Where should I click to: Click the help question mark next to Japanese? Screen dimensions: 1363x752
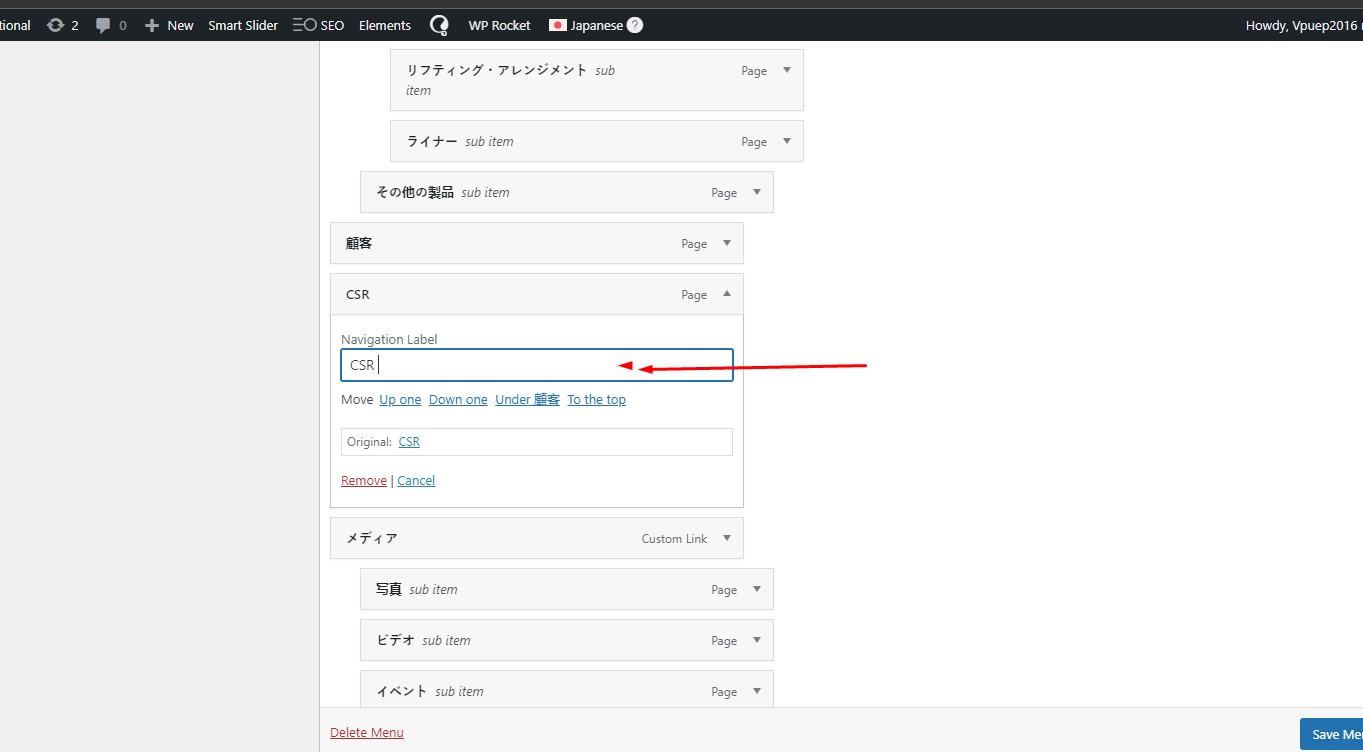635,25
